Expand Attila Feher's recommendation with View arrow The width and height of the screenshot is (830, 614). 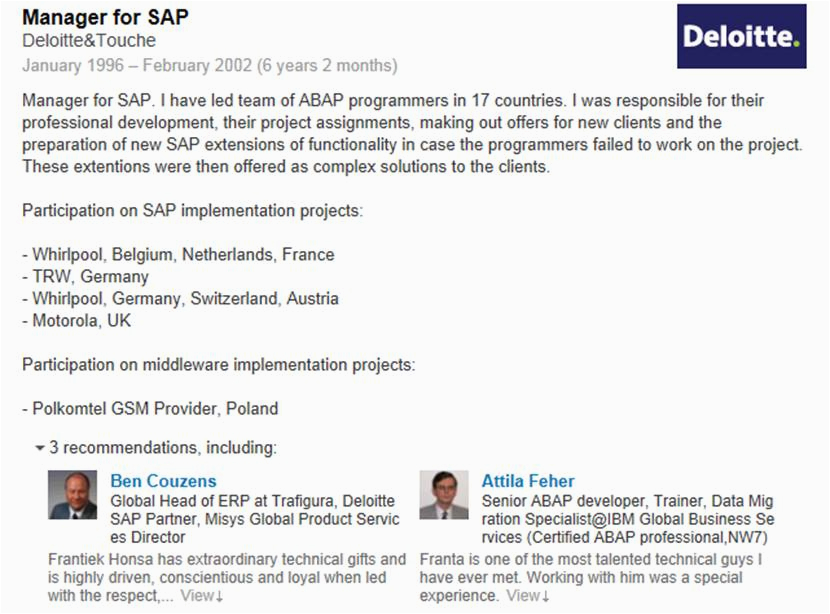(x=528, y=596)
